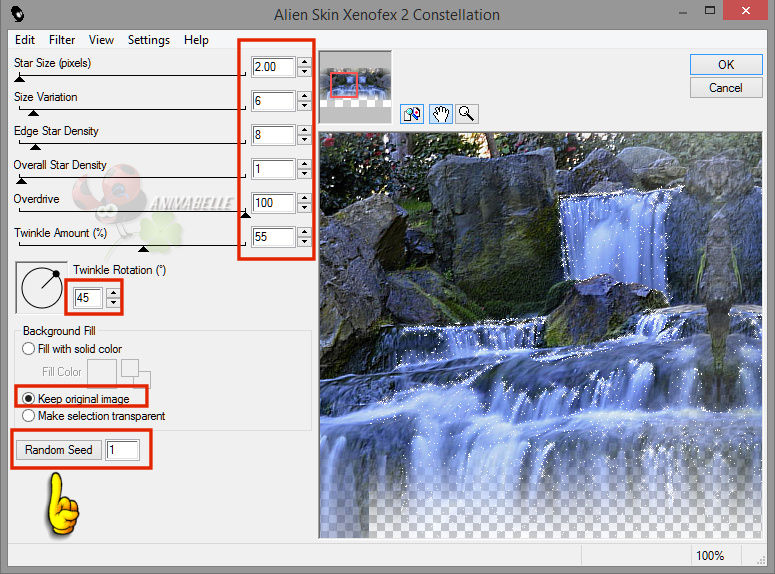Select Make selection transparent option

pos(29,416)
